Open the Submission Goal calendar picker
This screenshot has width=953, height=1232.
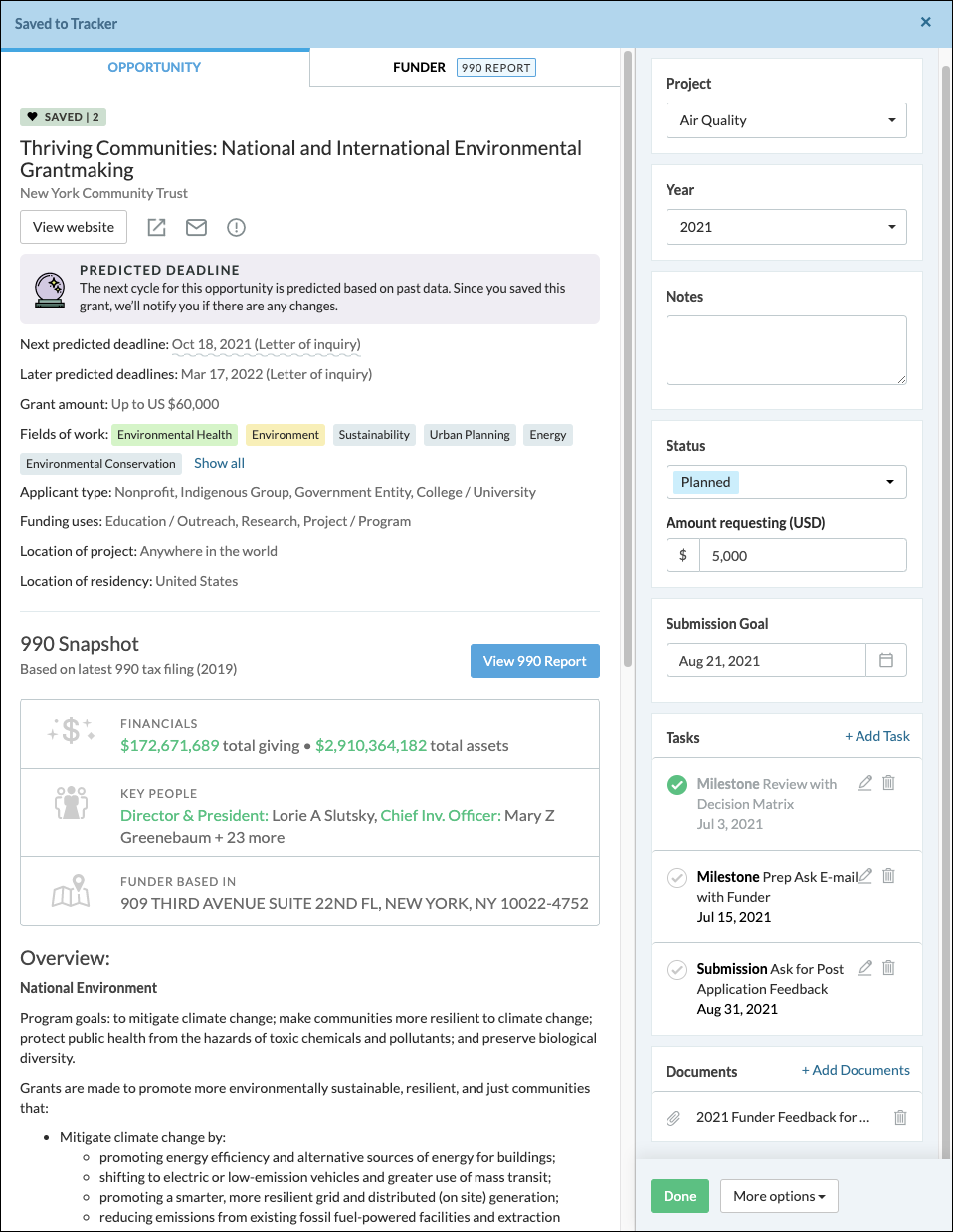[x=885, y=660]
